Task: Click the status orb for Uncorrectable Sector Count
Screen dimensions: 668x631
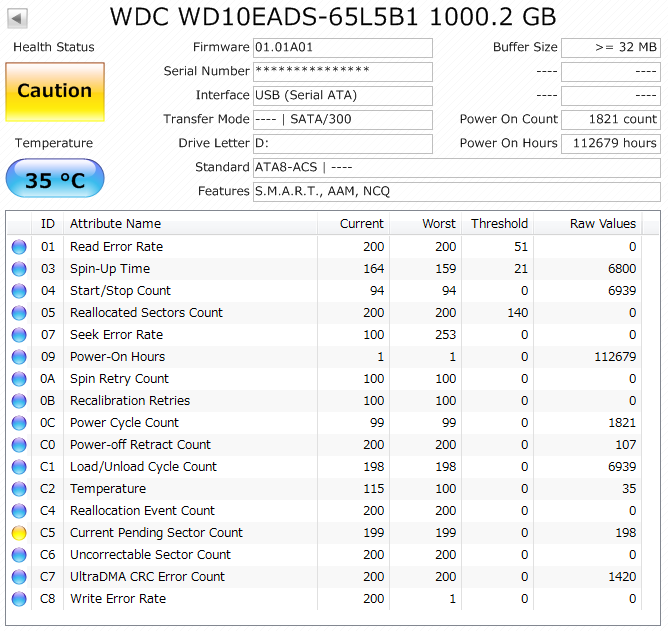Action: (19, 555)
